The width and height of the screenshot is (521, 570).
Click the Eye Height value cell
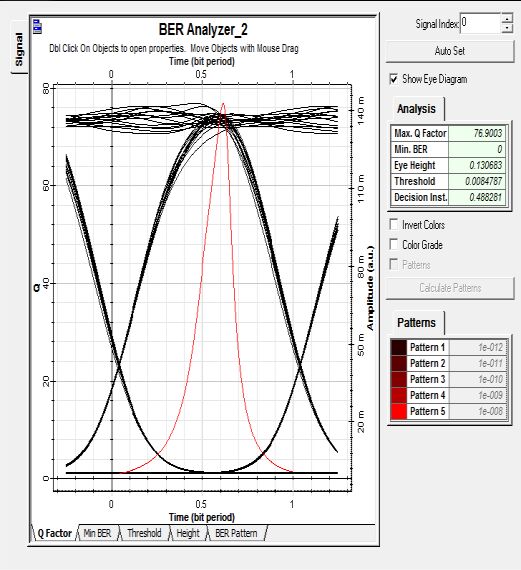pos(477,165)
